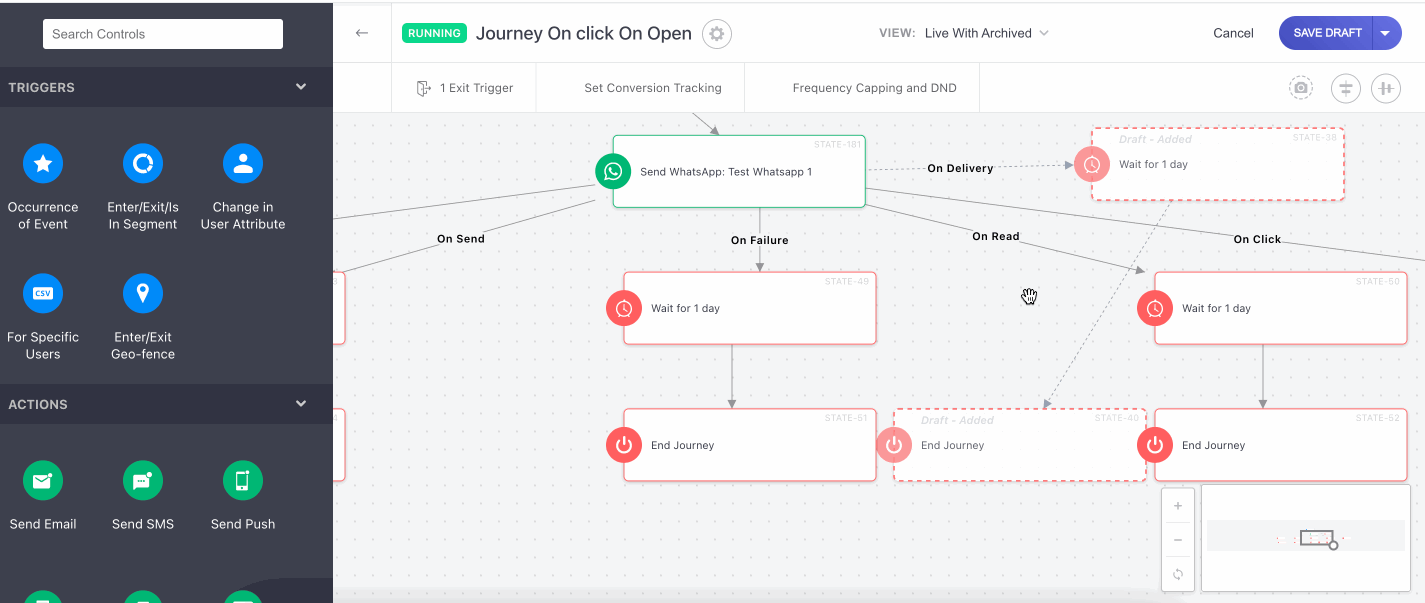
Task: Select the Send Push action icon
Action: (x=243, y=481)
